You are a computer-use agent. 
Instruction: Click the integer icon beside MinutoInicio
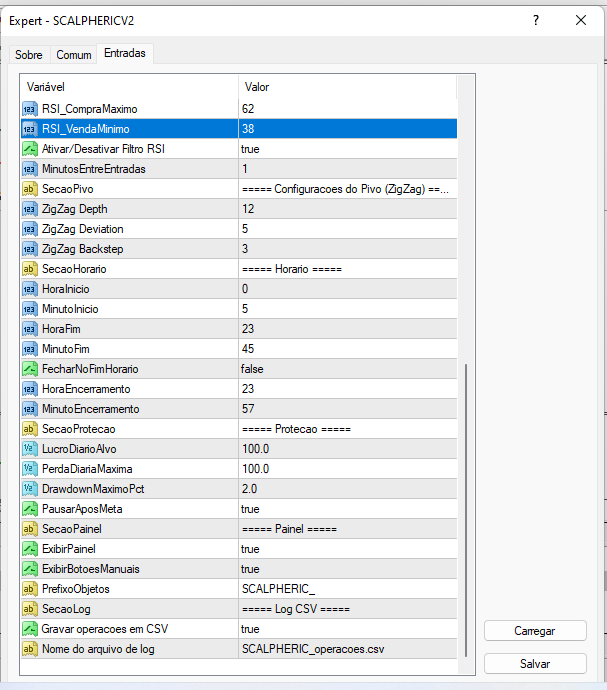29,309
